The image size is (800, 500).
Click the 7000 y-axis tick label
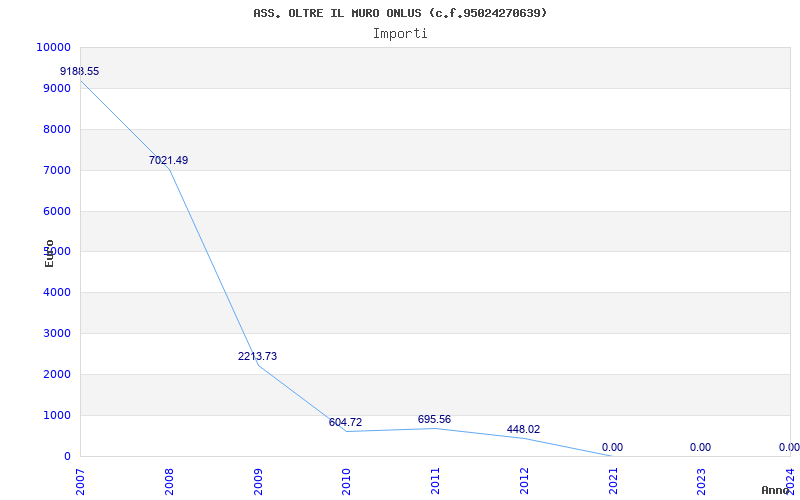click(x=56, y=170)
